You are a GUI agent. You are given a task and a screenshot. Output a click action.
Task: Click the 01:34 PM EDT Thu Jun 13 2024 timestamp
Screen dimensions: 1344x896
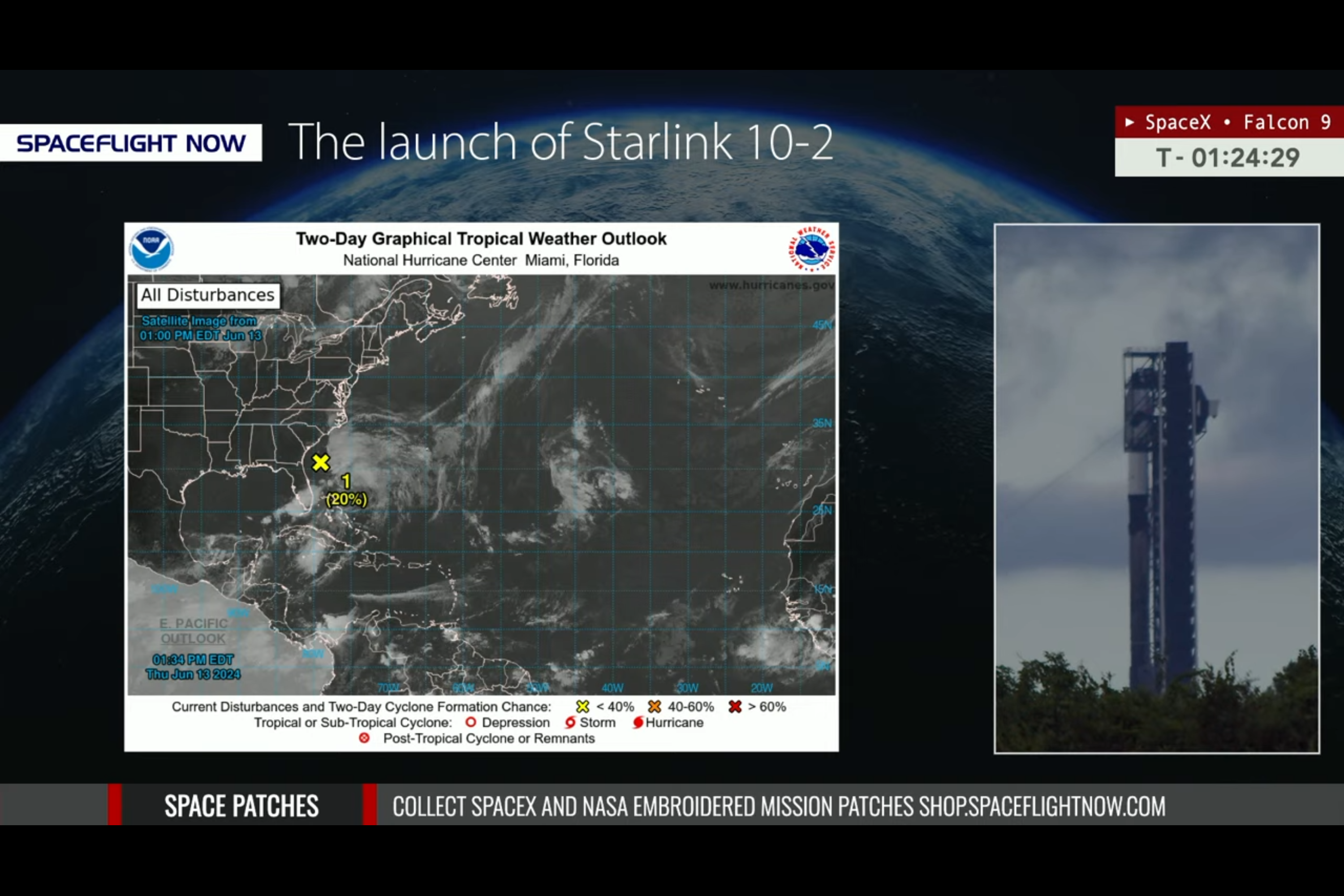(193, 667)
